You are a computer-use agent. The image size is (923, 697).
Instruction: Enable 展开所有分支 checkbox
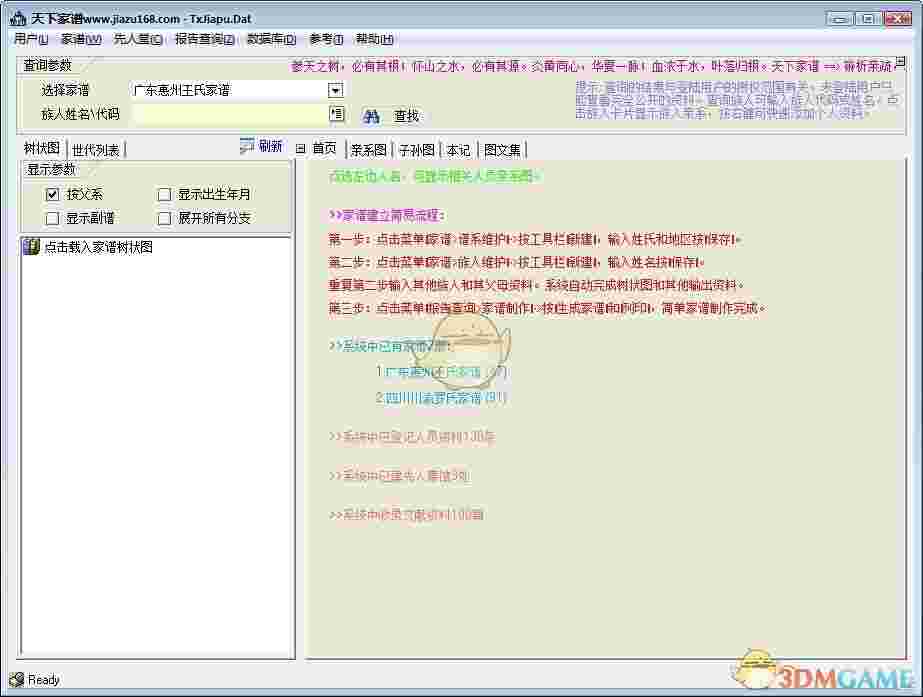165,218
